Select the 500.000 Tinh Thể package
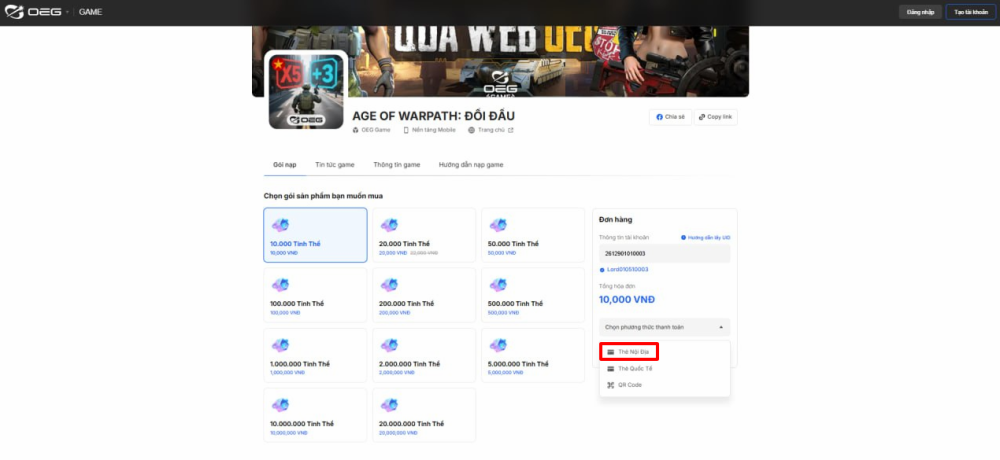1000x460 pixels. [533, 296]
